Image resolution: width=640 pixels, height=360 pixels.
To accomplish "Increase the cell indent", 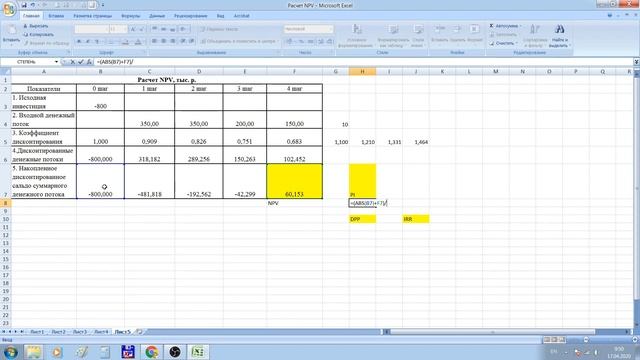I will coord(191,42).
